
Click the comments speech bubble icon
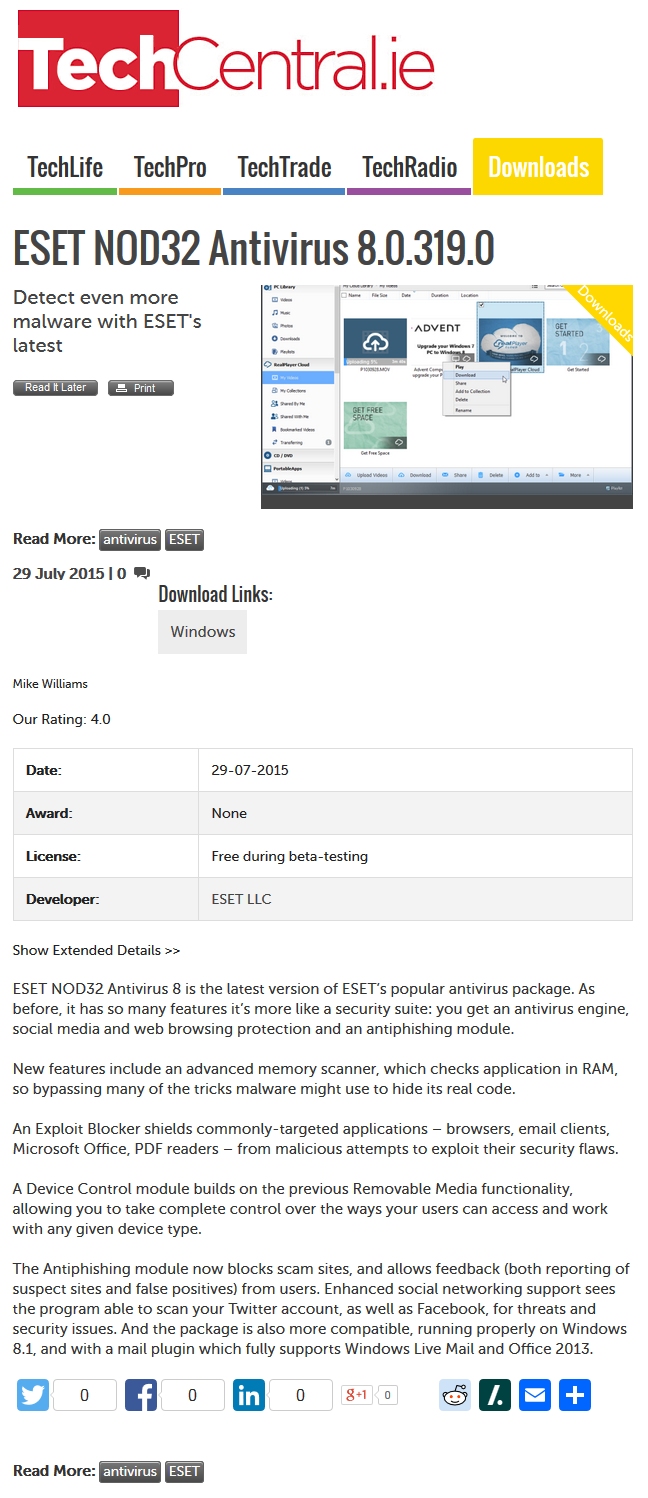(x=142, y=574)
